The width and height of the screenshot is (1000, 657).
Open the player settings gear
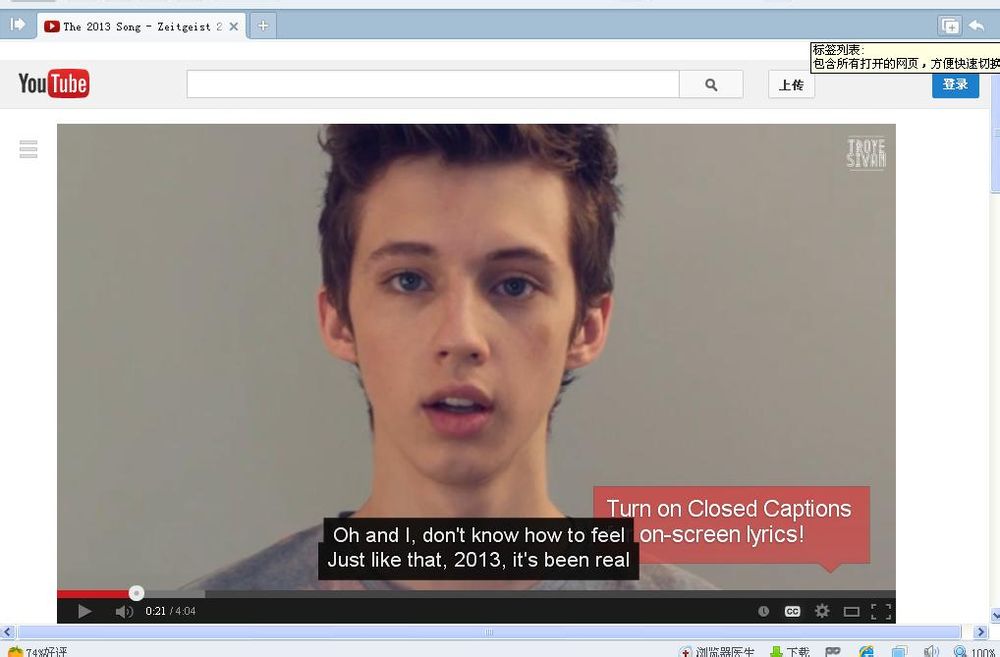(x=822, y=611)
